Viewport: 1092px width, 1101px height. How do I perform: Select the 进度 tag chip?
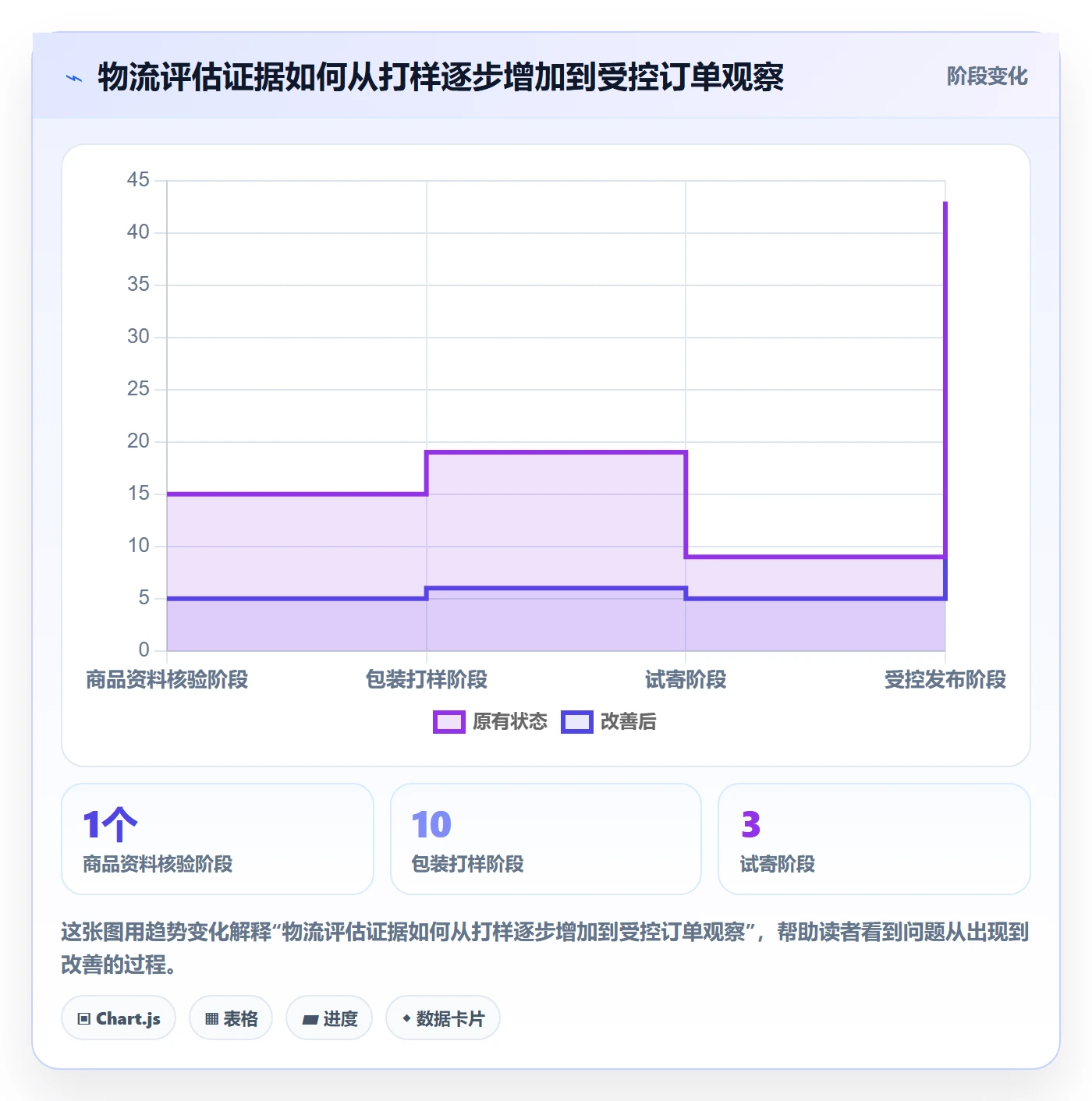[329, 1018]
